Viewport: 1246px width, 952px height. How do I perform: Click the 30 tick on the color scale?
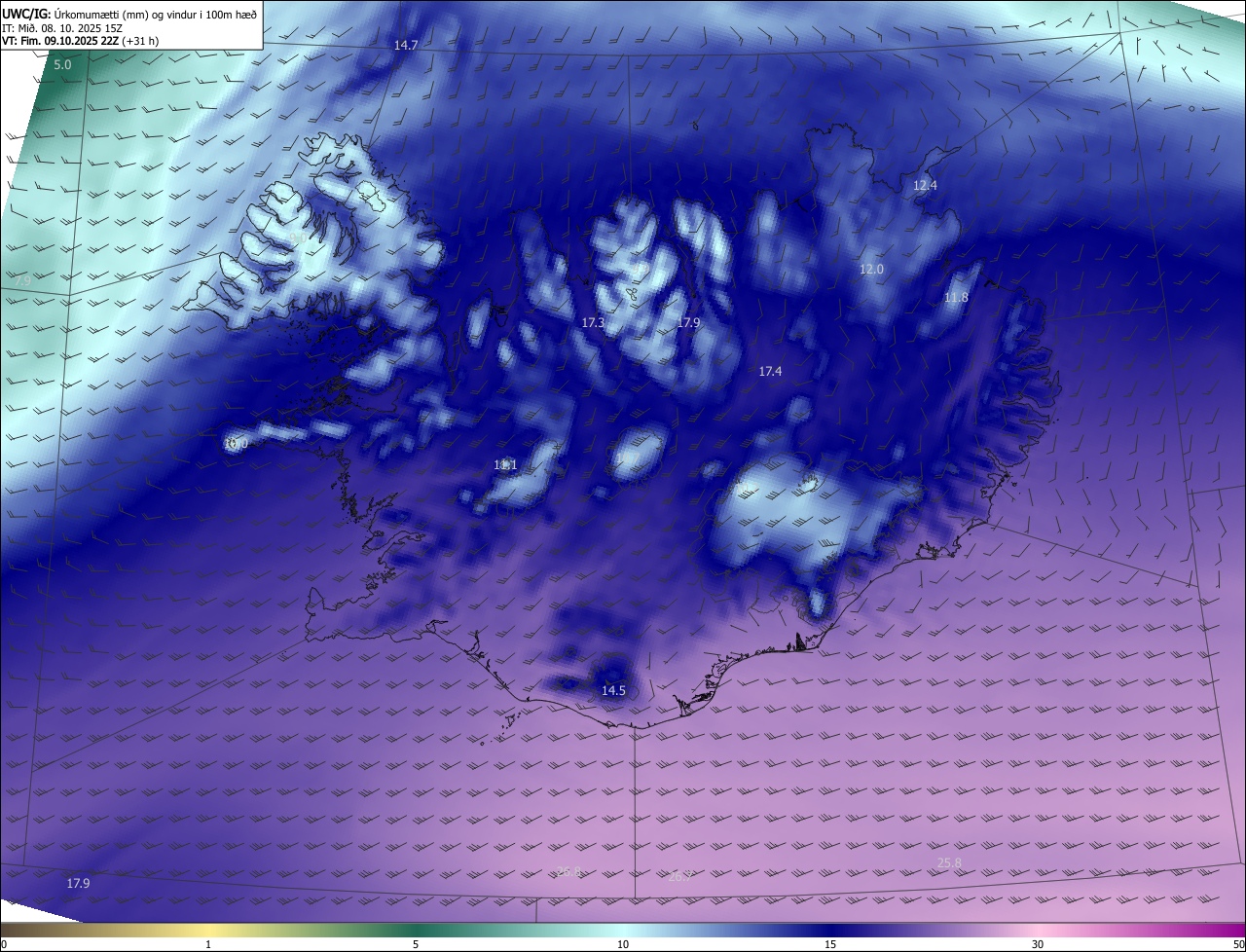coord(1038,944)
